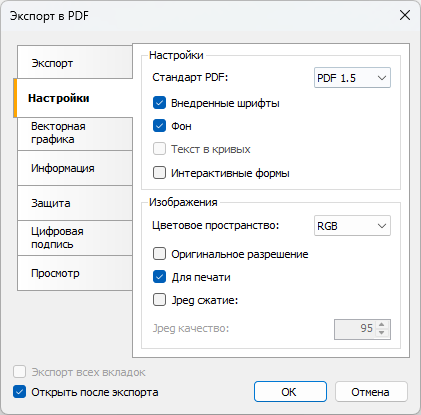Screen dimensions: 421x415
Task: Check Оригинальное разрешение option
Action: pos(159,254)
